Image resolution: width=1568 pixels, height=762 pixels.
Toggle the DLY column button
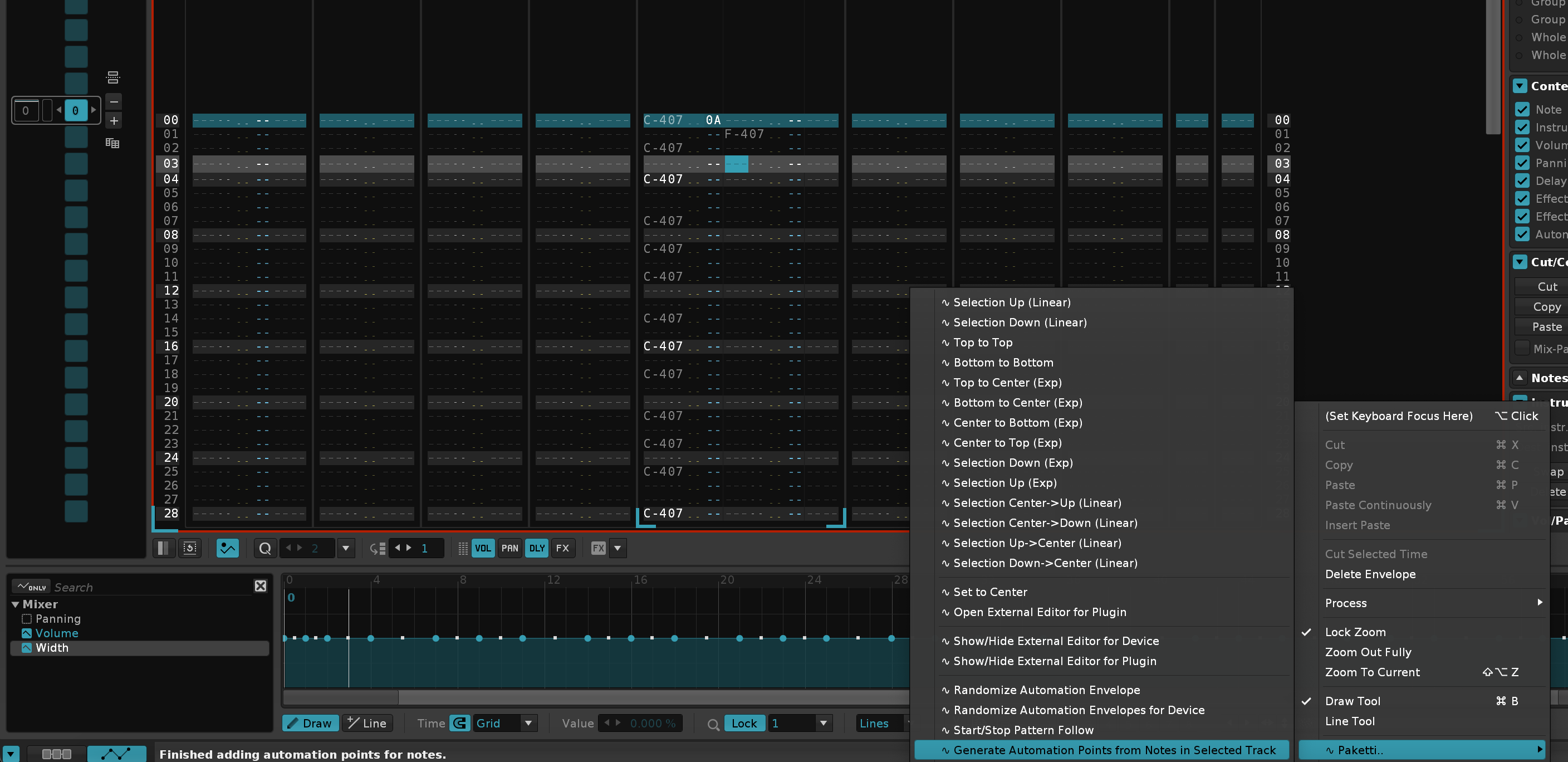(x=537, y=548)
